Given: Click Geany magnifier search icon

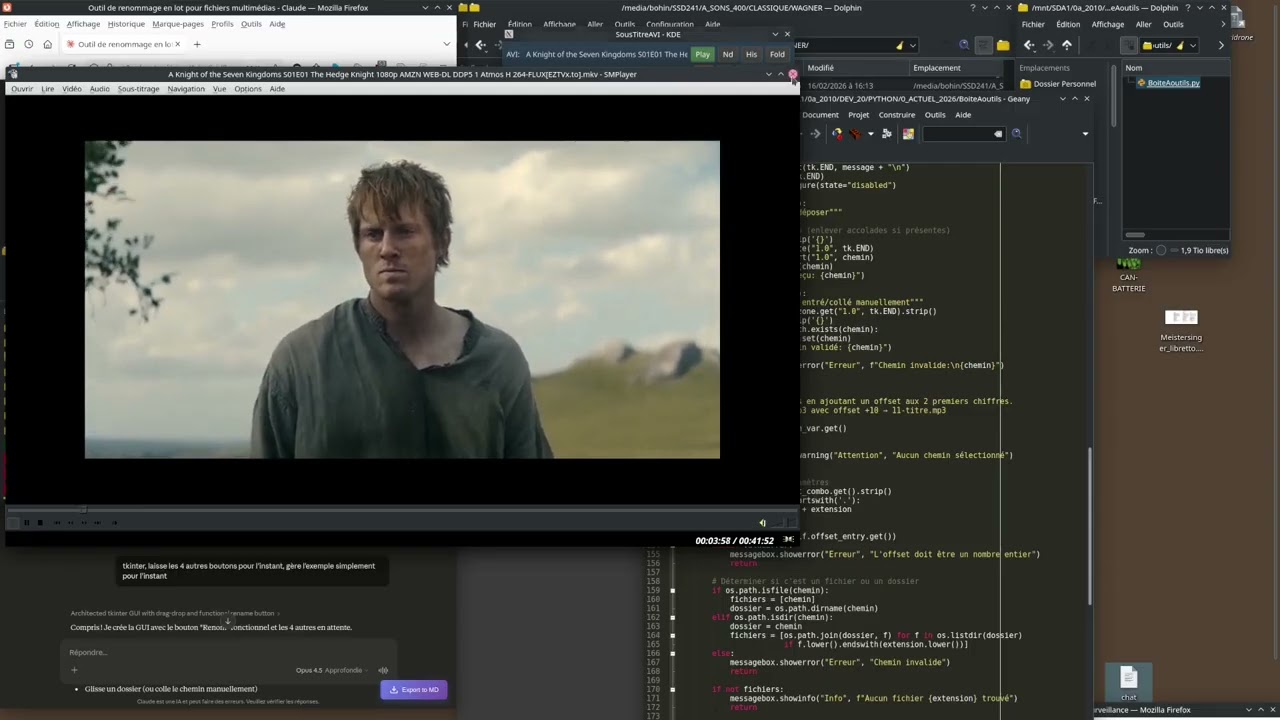Looking at the screenshot, I should click(x=1016, y=134).
